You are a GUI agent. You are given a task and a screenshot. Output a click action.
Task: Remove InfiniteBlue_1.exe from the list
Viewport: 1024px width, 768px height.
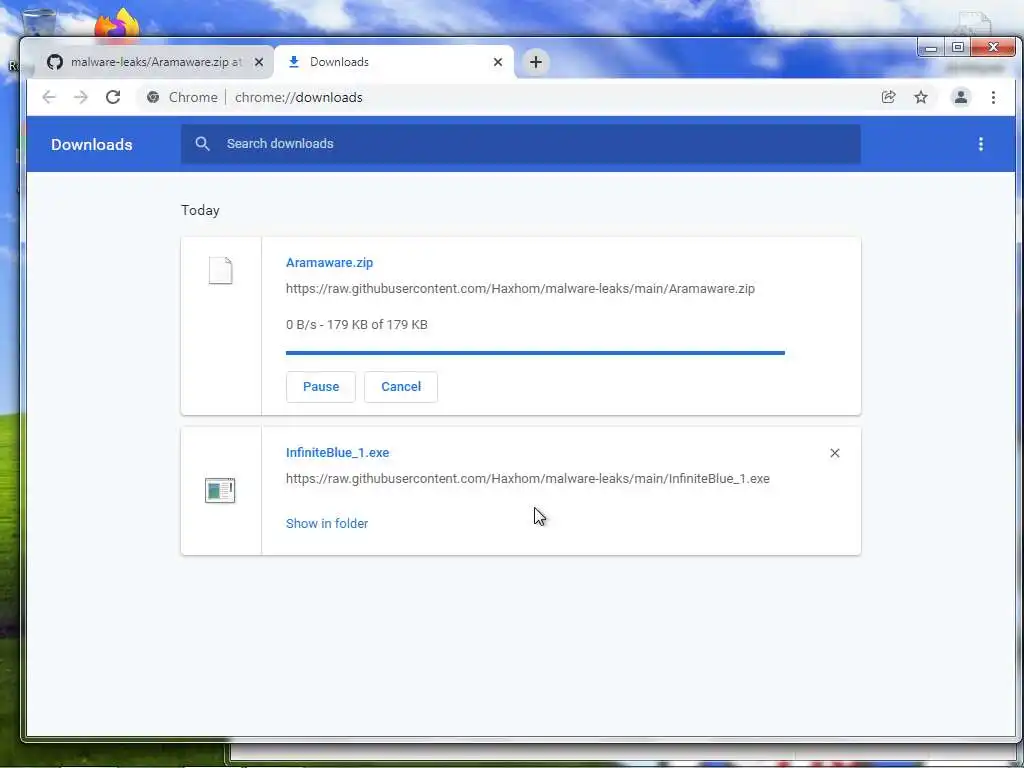pos(835,453)
